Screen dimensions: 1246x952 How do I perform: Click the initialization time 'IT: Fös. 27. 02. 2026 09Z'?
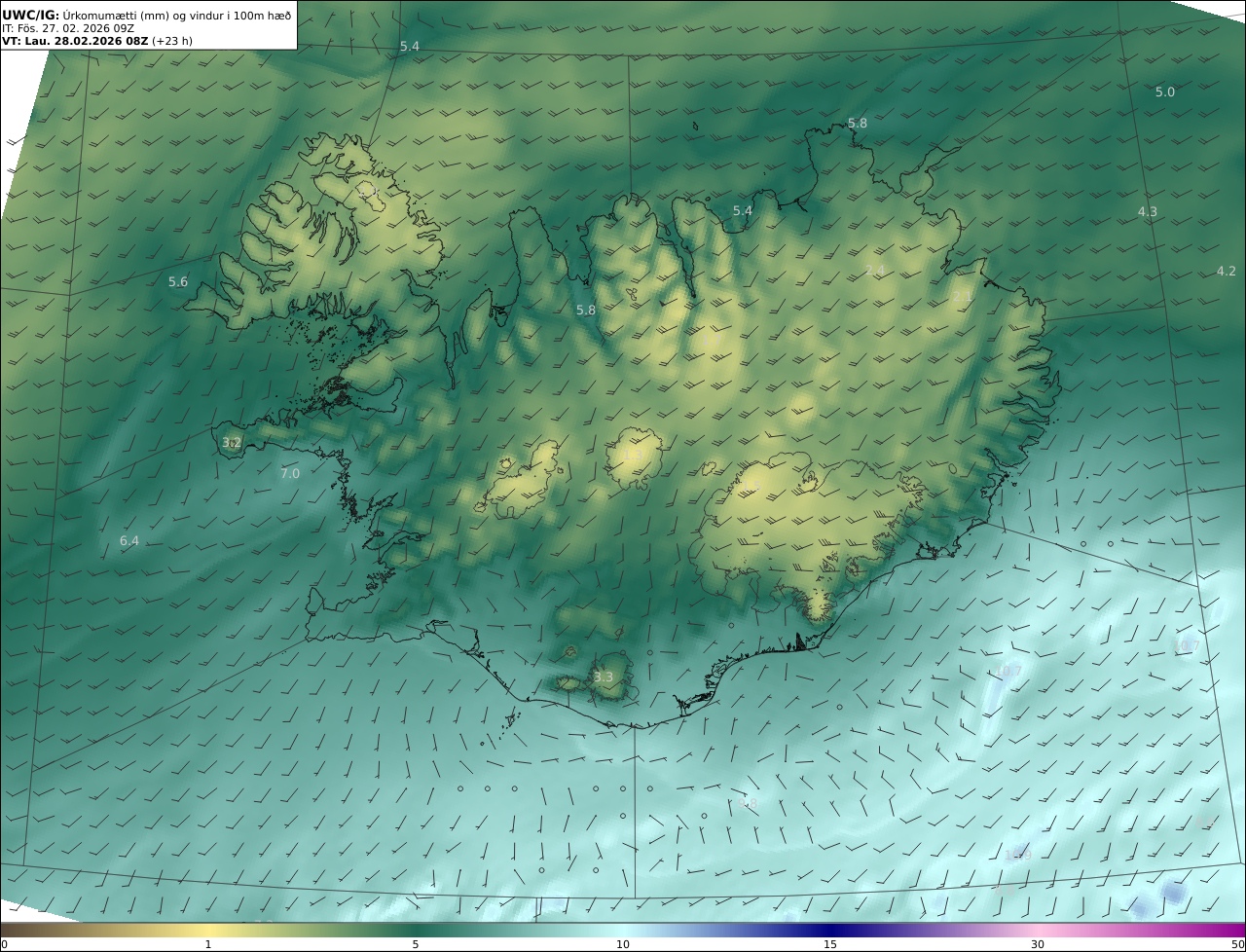(68, 29)
